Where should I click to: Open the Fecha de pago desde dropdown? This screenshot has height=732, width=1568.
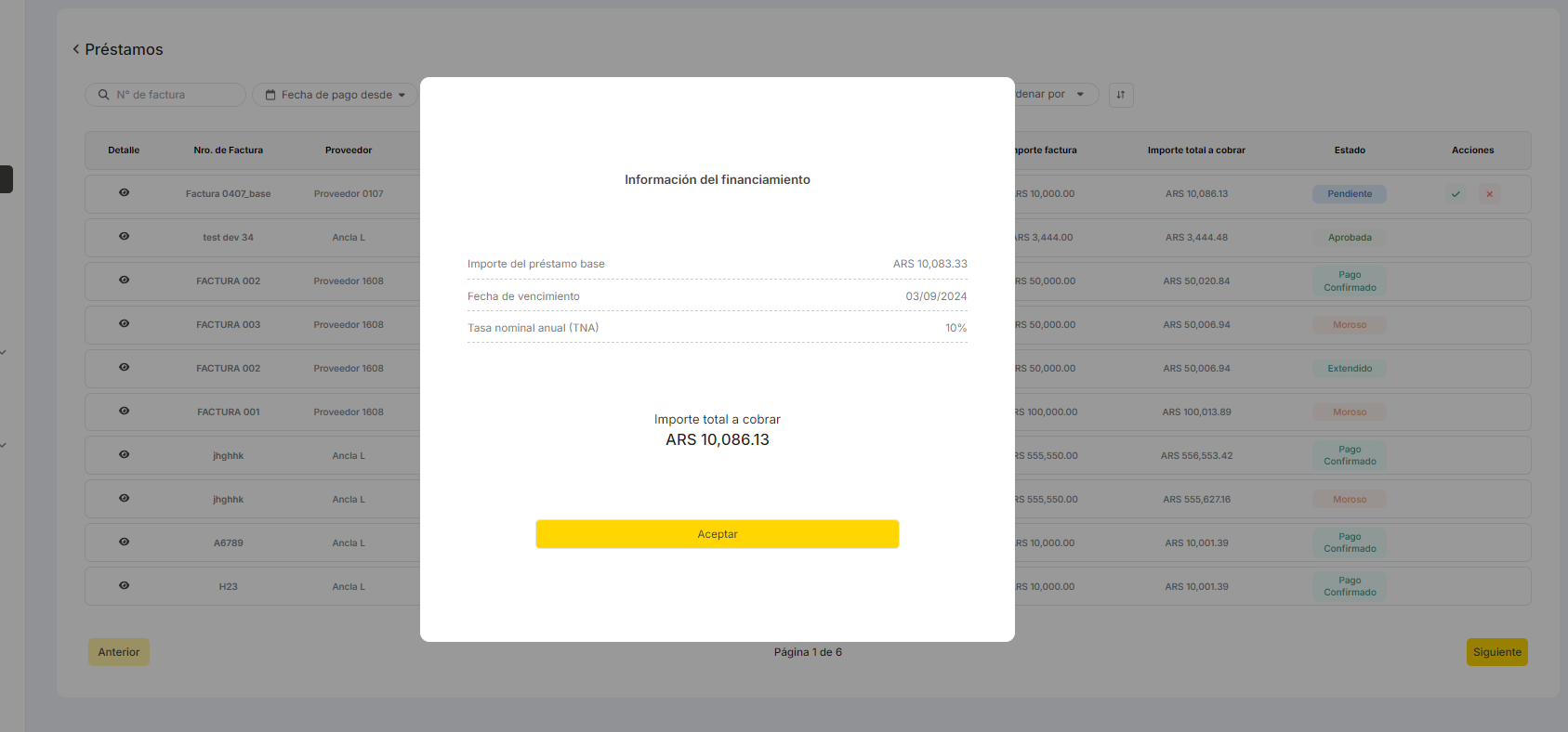(x=336, y=95)
